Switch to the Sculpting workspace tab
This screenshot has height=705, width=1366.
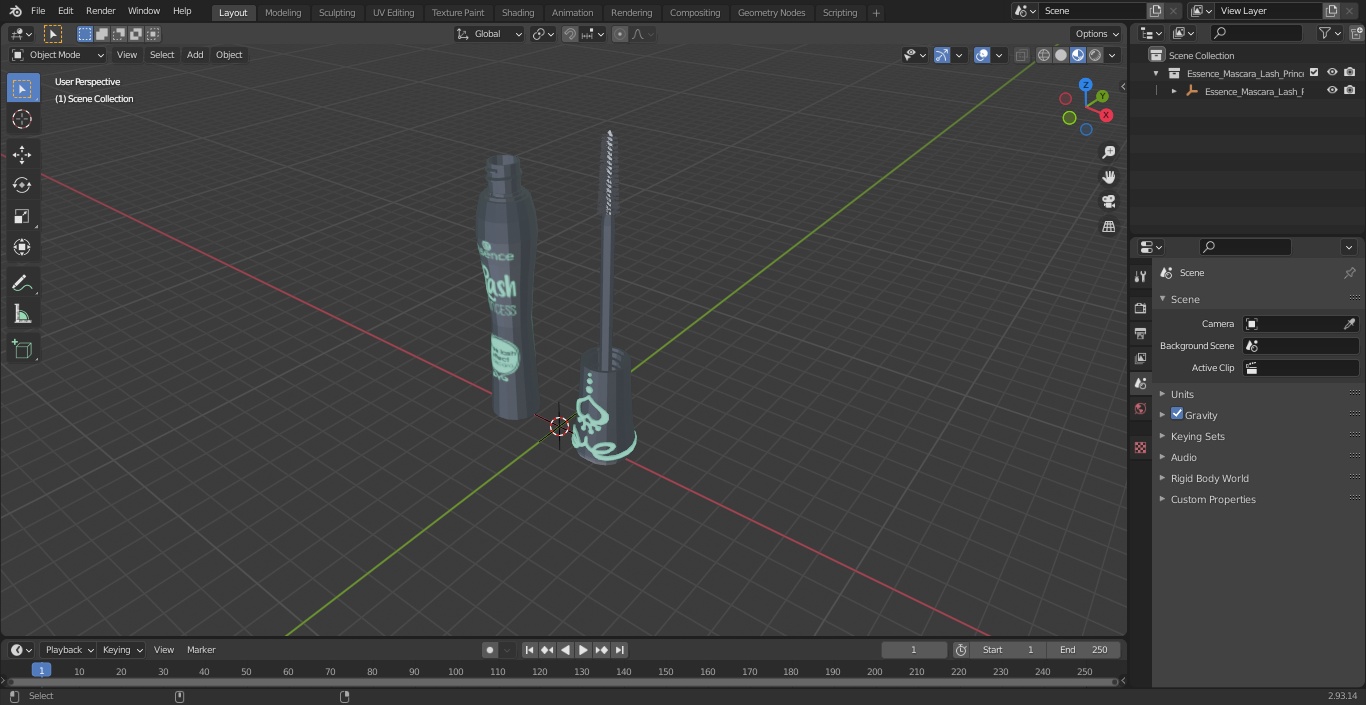pos(337,13)
